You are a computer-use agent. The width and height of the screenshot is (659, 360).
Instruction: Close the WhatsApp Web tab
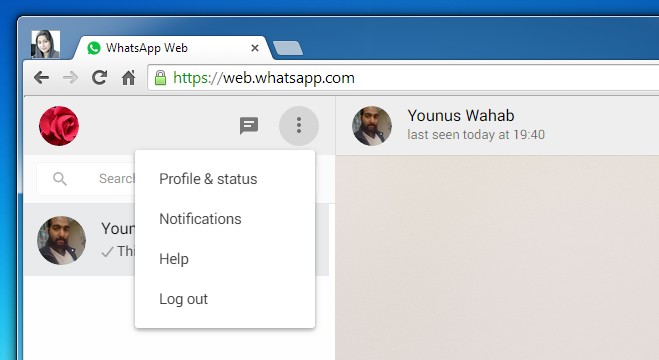(255, 48)
